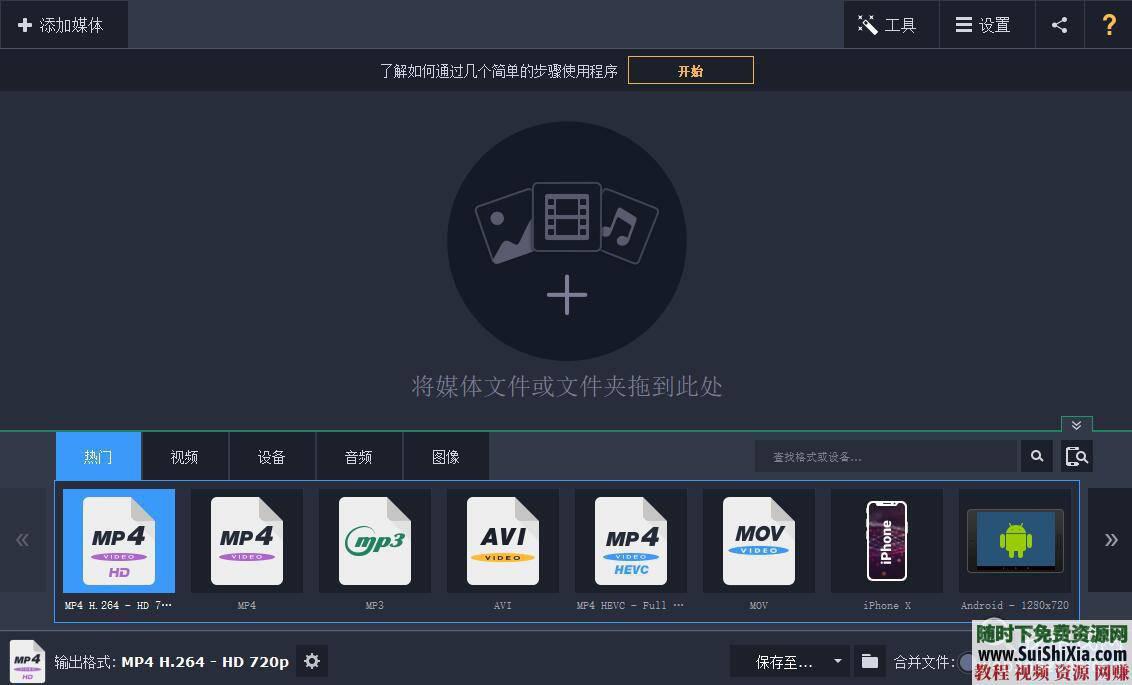The height and width of the screenshot is (685, 1132).
Task: Choose the MP4 HEVC Full HD preset
Action: click(630, 540)
